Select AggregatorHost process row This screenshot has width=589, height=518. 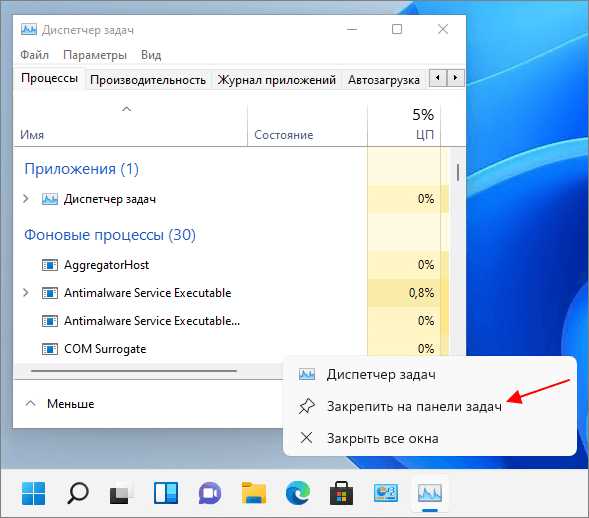coord(231,265)
